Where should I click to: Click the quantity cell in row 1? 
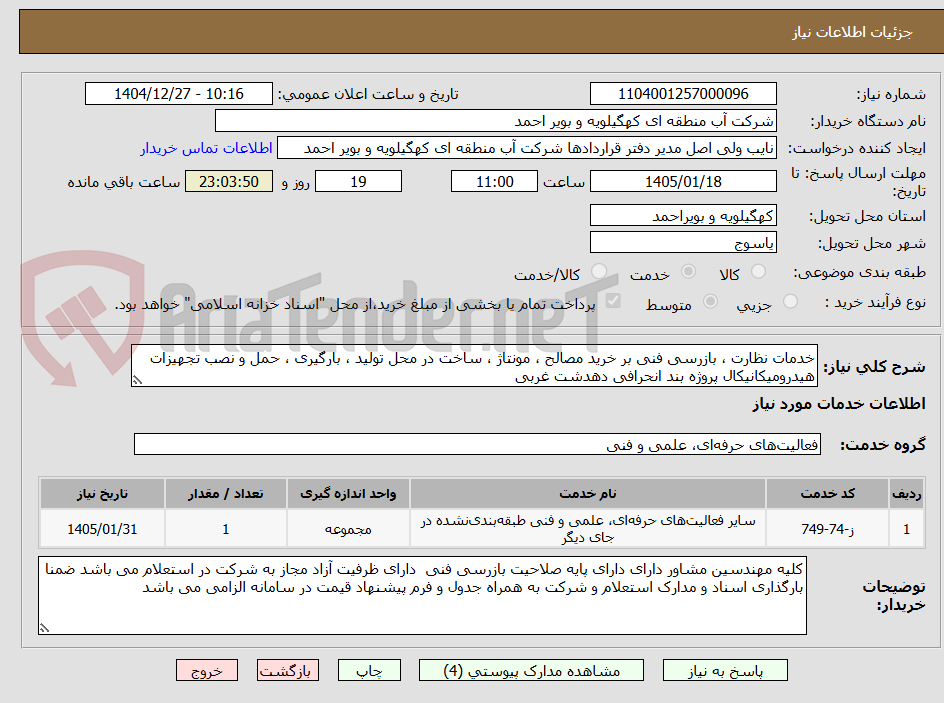pos(225,528)
